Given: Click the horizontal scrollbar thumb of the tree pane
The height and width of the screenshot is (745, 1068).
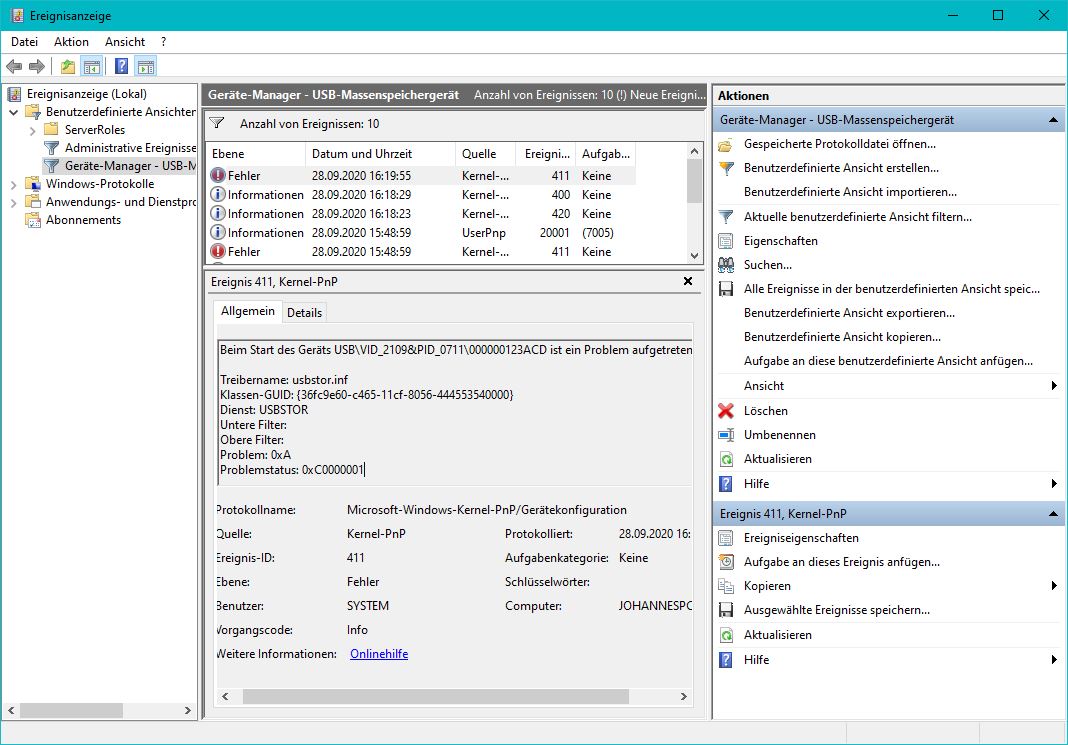Looking at the screenshot, I should [72, 710].
